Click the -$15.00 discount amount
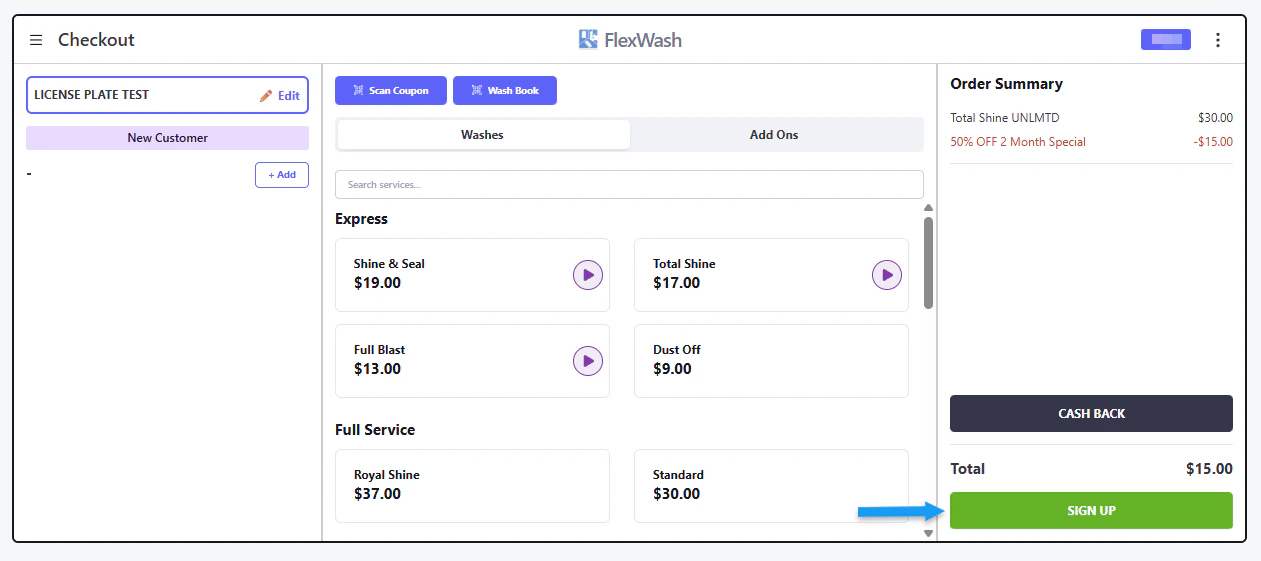 1212,142
